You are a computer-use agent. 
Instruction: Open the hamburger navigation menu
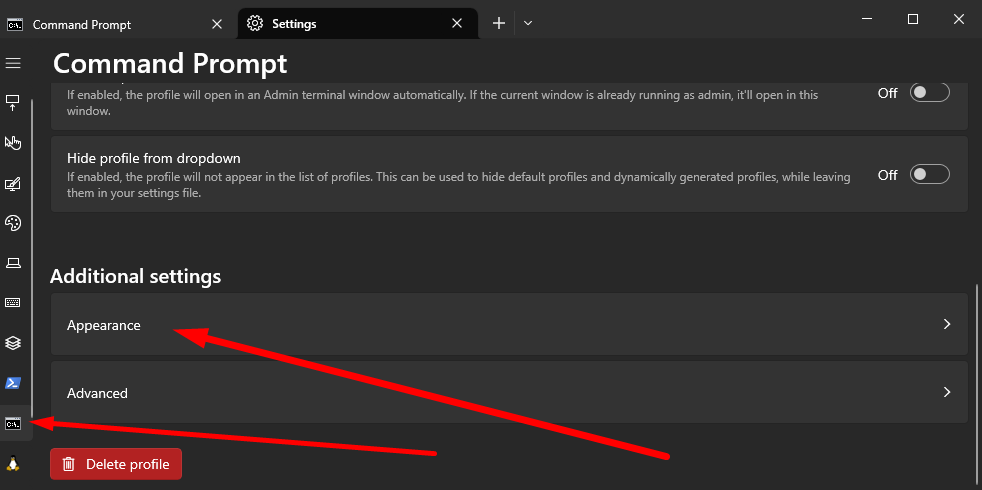(13, 63)
